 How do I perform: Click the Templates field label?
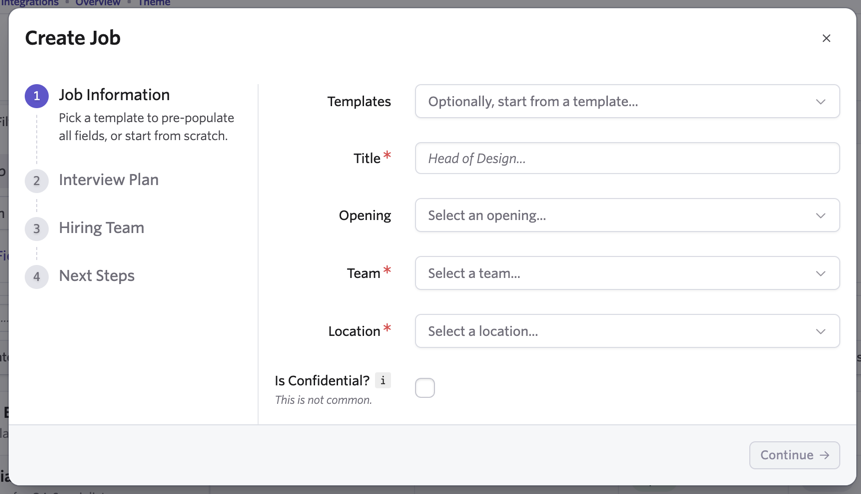[359, 102]
